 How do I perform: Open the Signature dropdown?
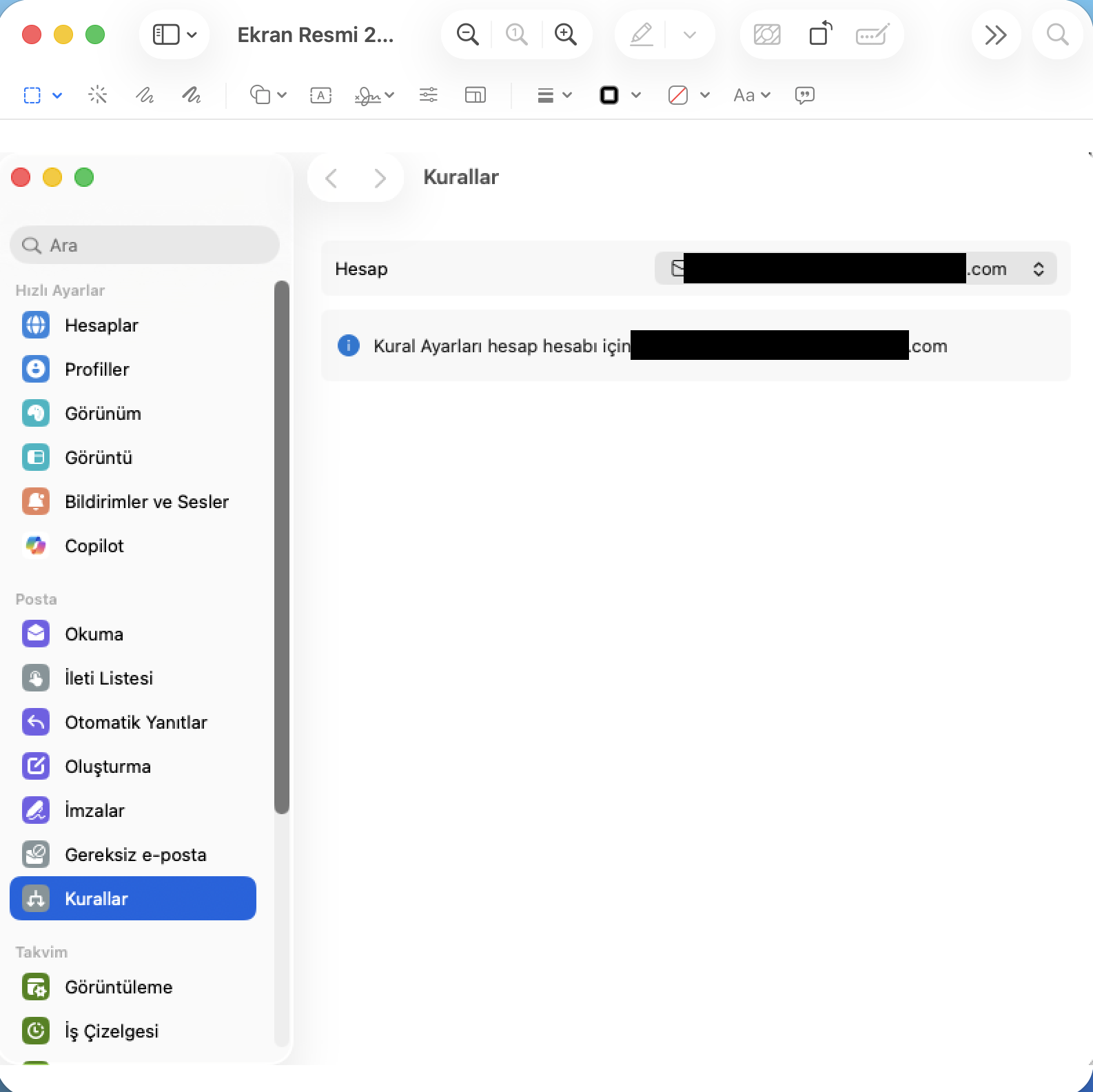point(374,95)
